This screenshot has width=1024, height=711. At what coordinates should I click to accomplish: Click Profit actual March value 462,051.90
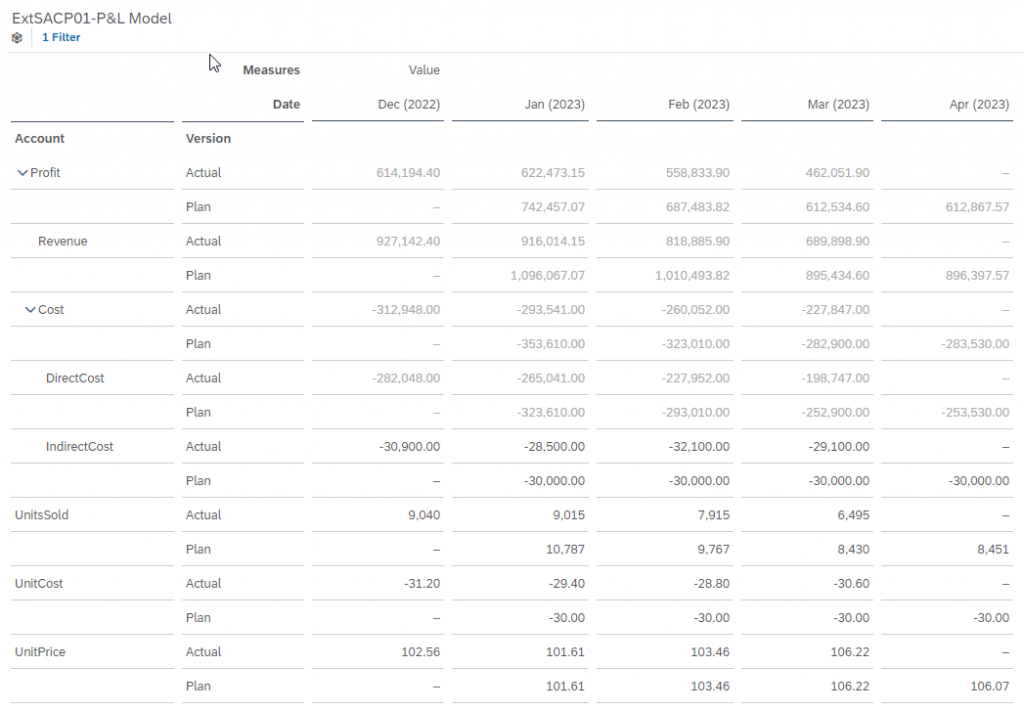coord(838,173)
